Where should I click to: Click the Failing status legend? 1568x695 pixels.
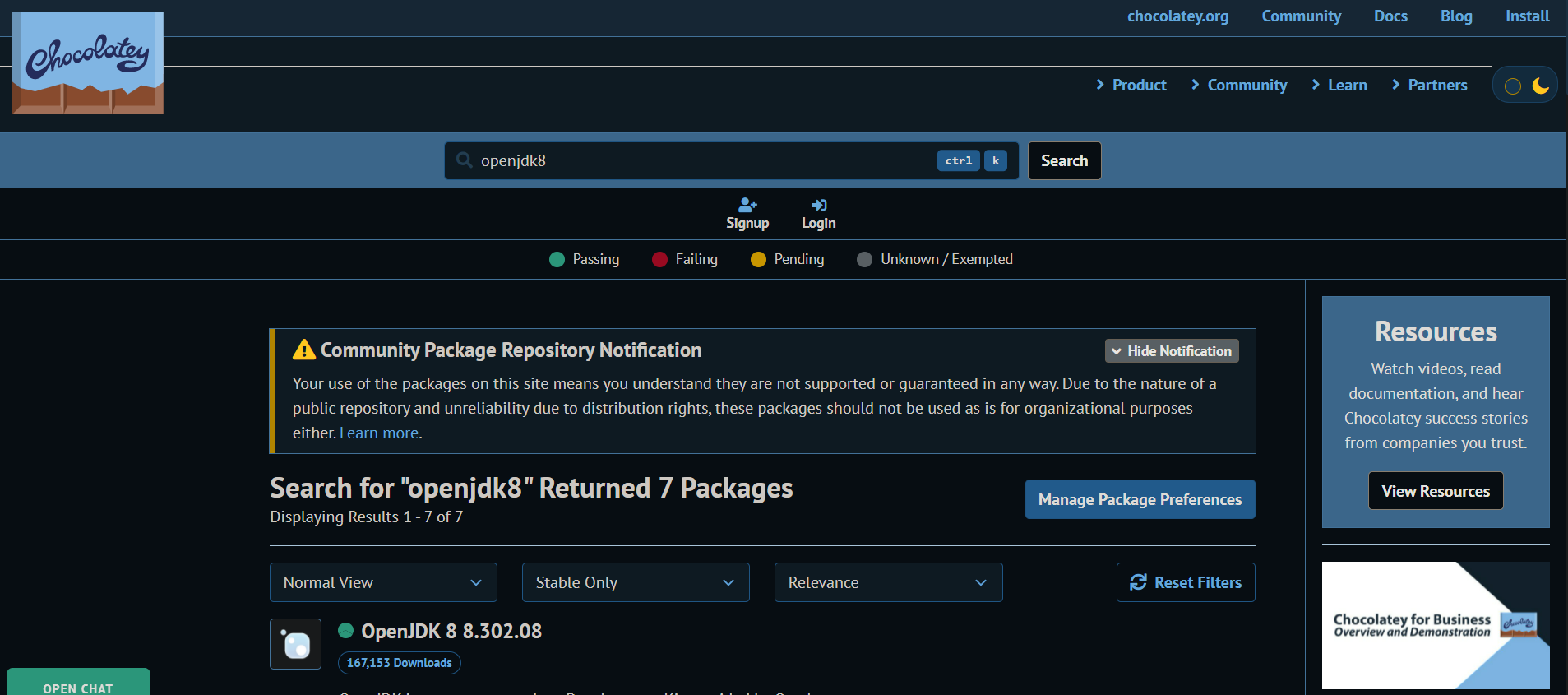[x=684, y=259]
